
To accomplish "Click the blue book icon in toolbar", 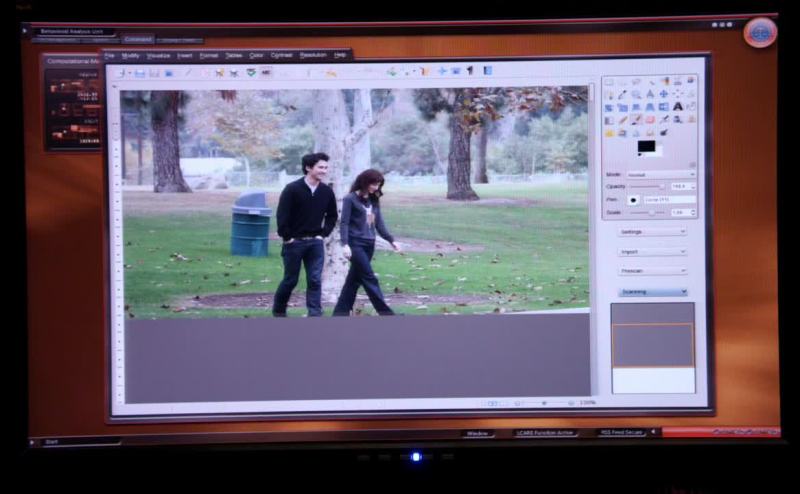I will click(x=487, y=71).
